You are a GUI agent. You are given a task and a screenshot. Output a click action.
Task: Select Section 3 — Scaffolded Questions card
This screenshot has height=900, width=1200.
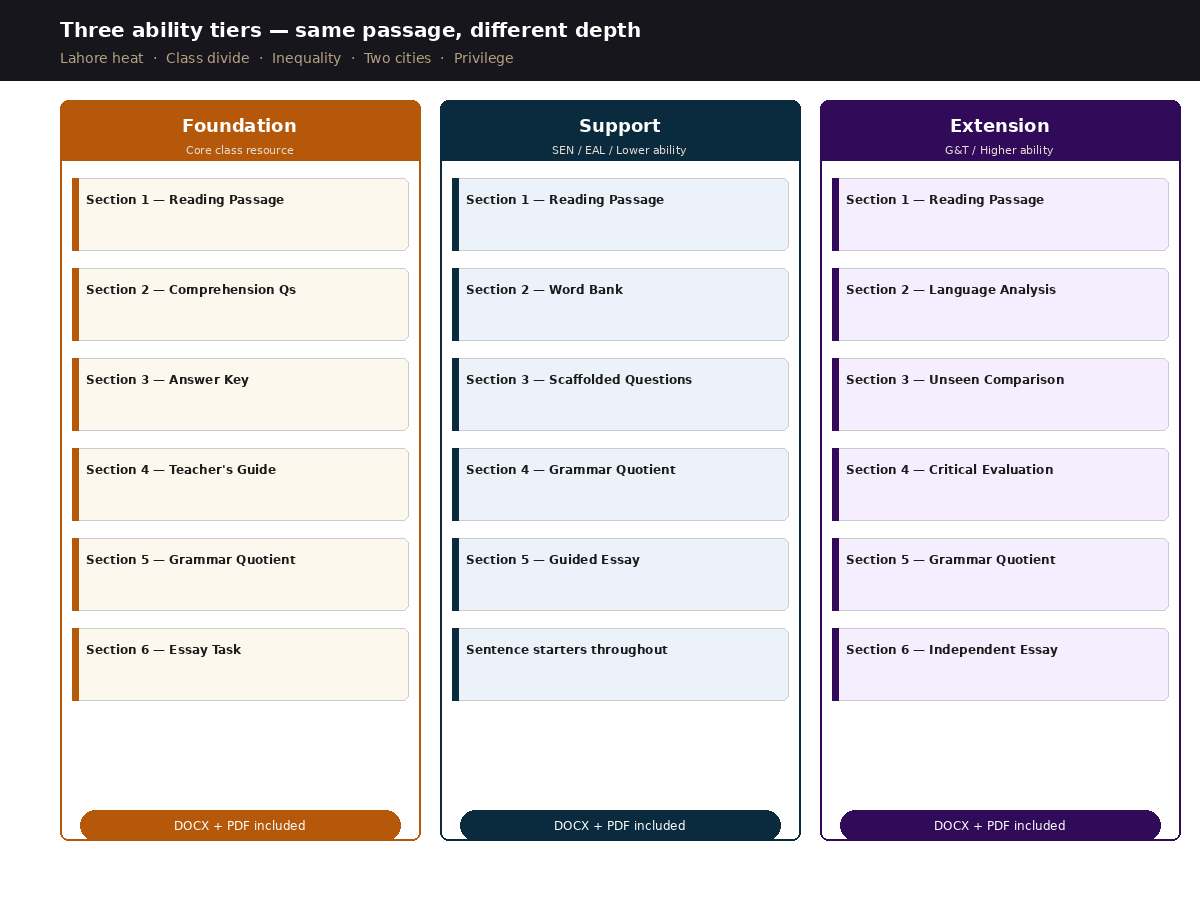click(x=620, y=395)
